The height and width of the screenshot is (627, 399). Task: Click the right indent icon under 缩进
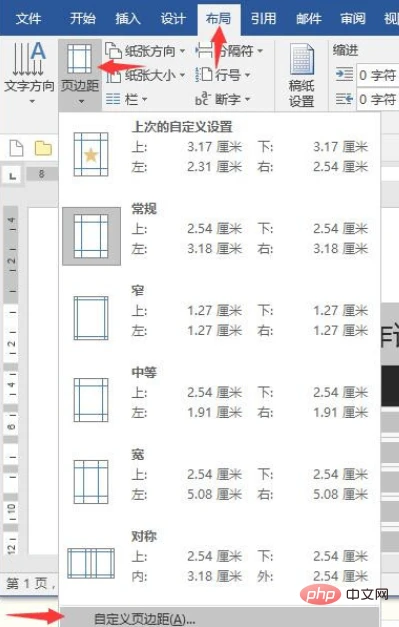click(344, 98)
